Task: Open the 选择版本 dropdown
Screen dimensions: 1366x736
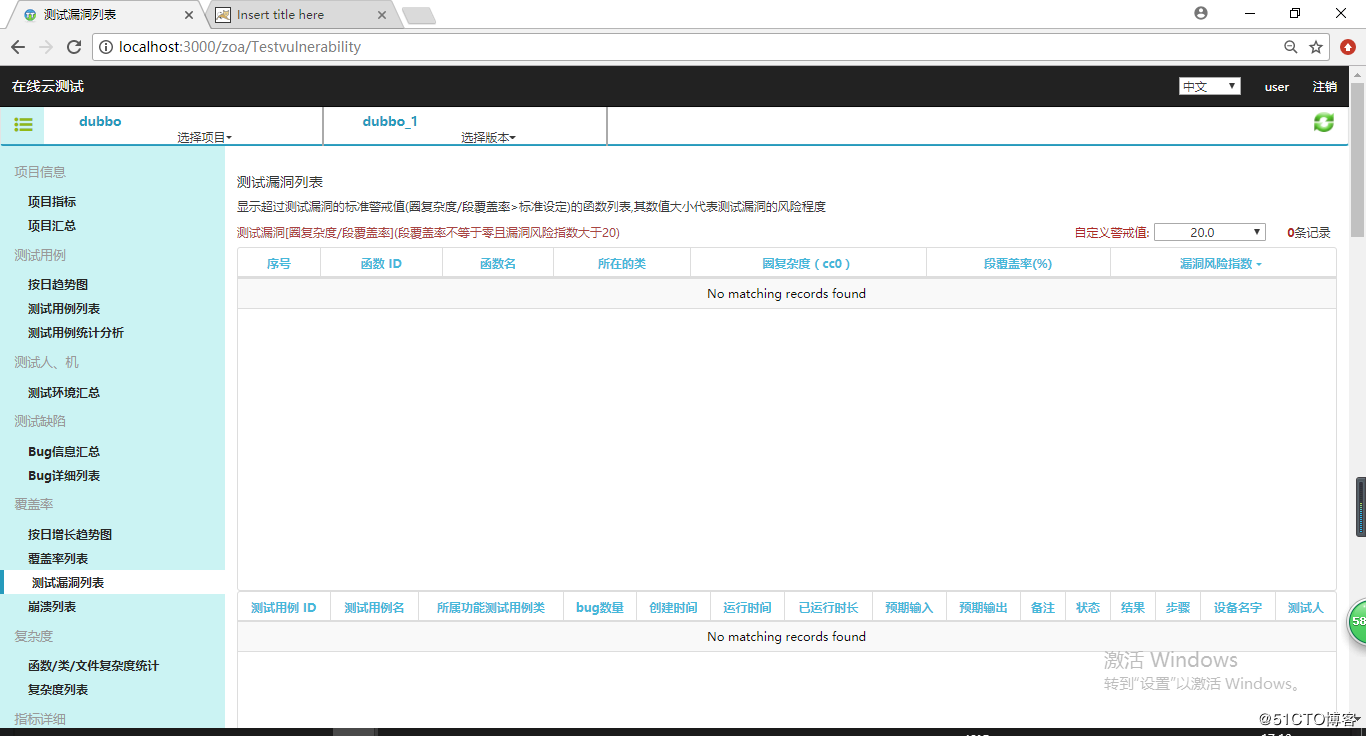Action: 488,138
